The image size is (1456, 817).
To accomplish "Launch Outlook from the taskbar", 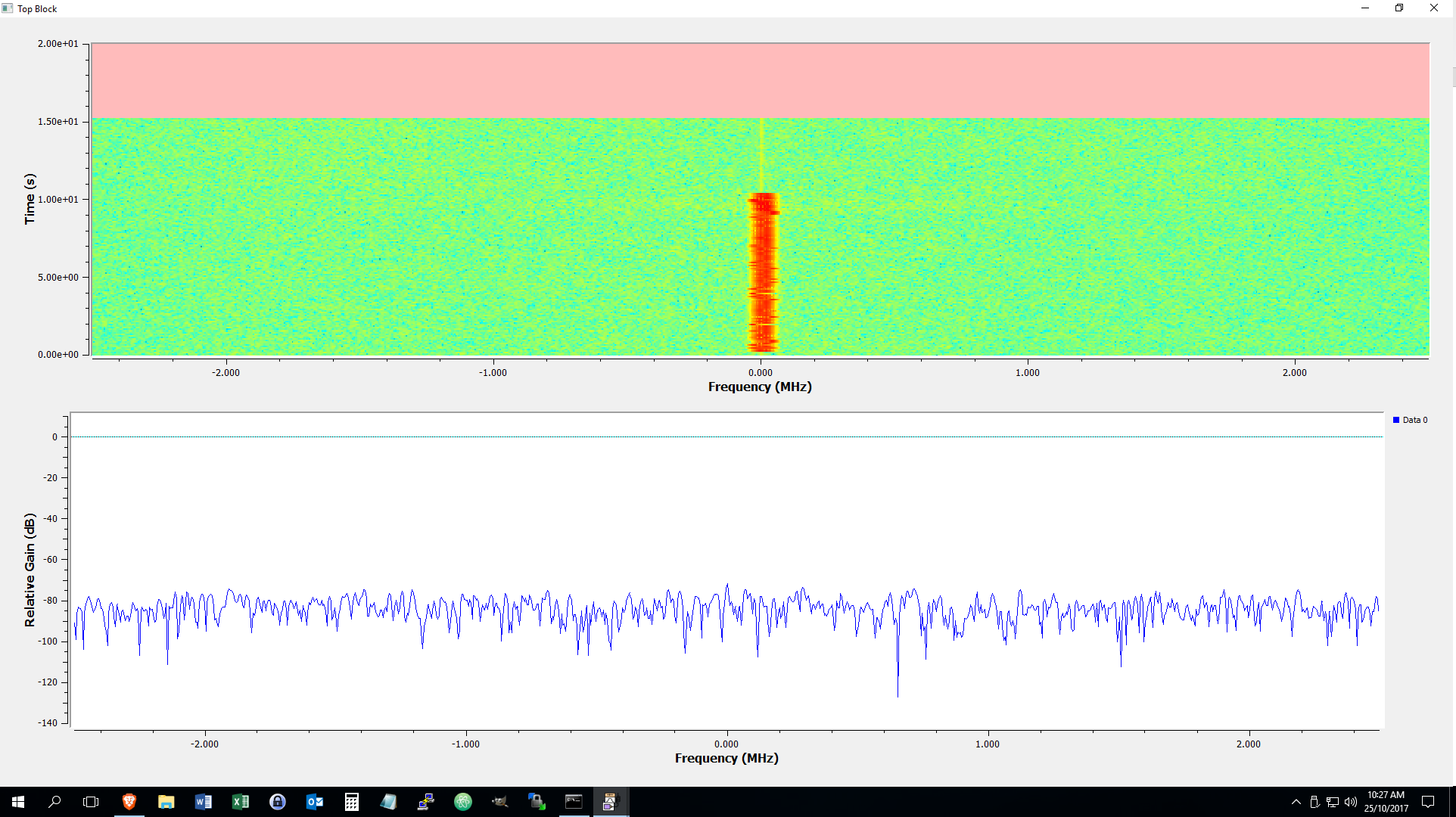I will [315, 802].
